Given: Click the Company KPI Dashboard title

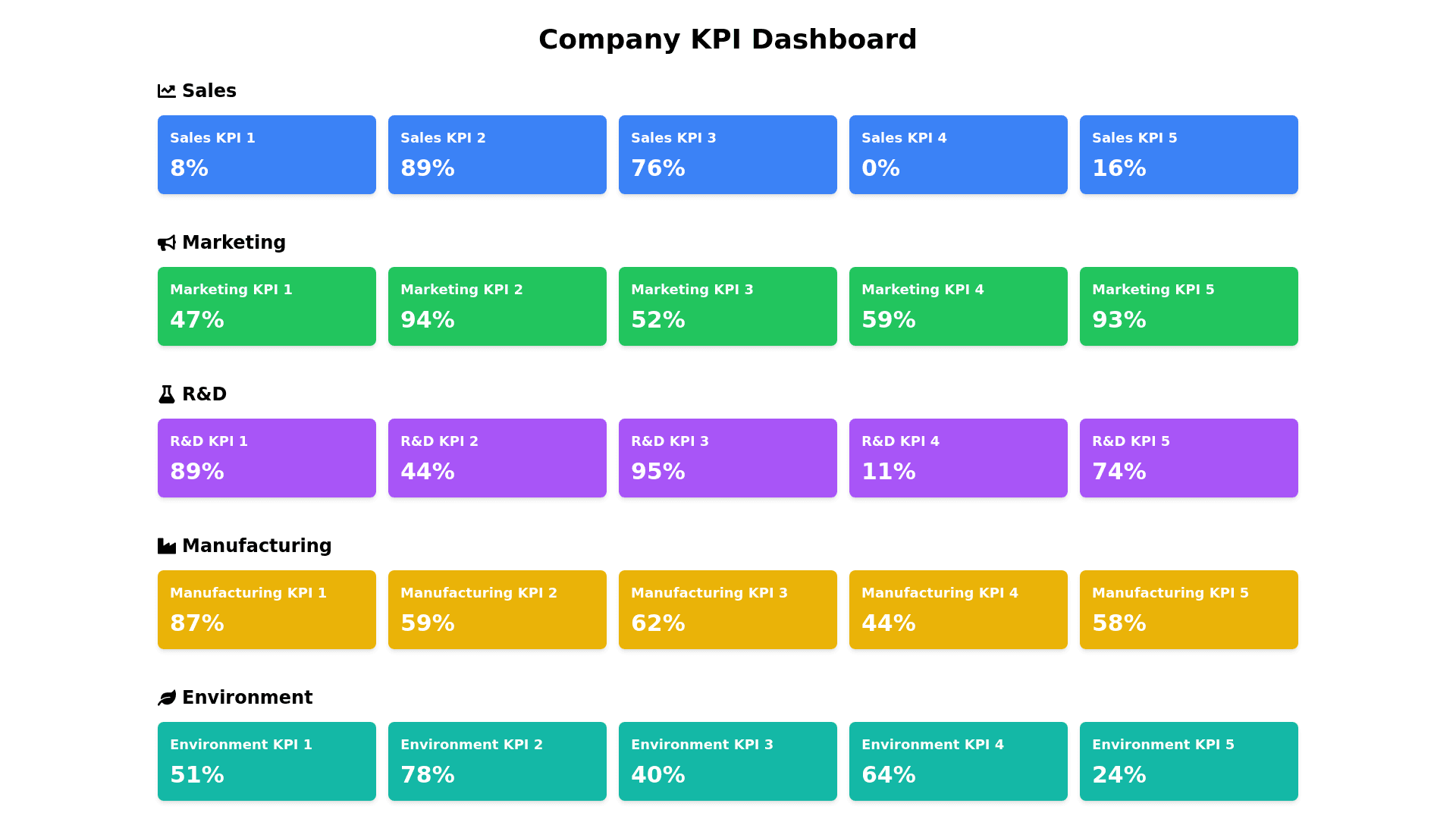Looking at the screenshot, I should coord(727,39).
